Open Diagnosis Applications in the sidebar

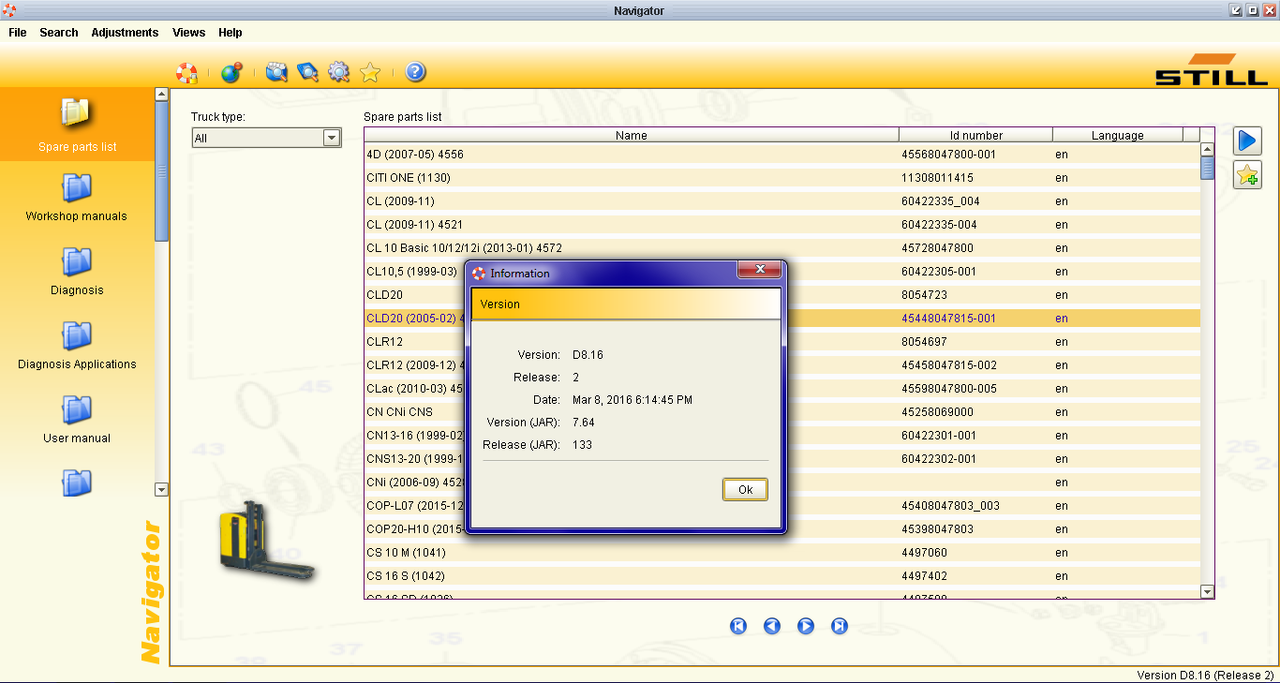pos(77,345)
